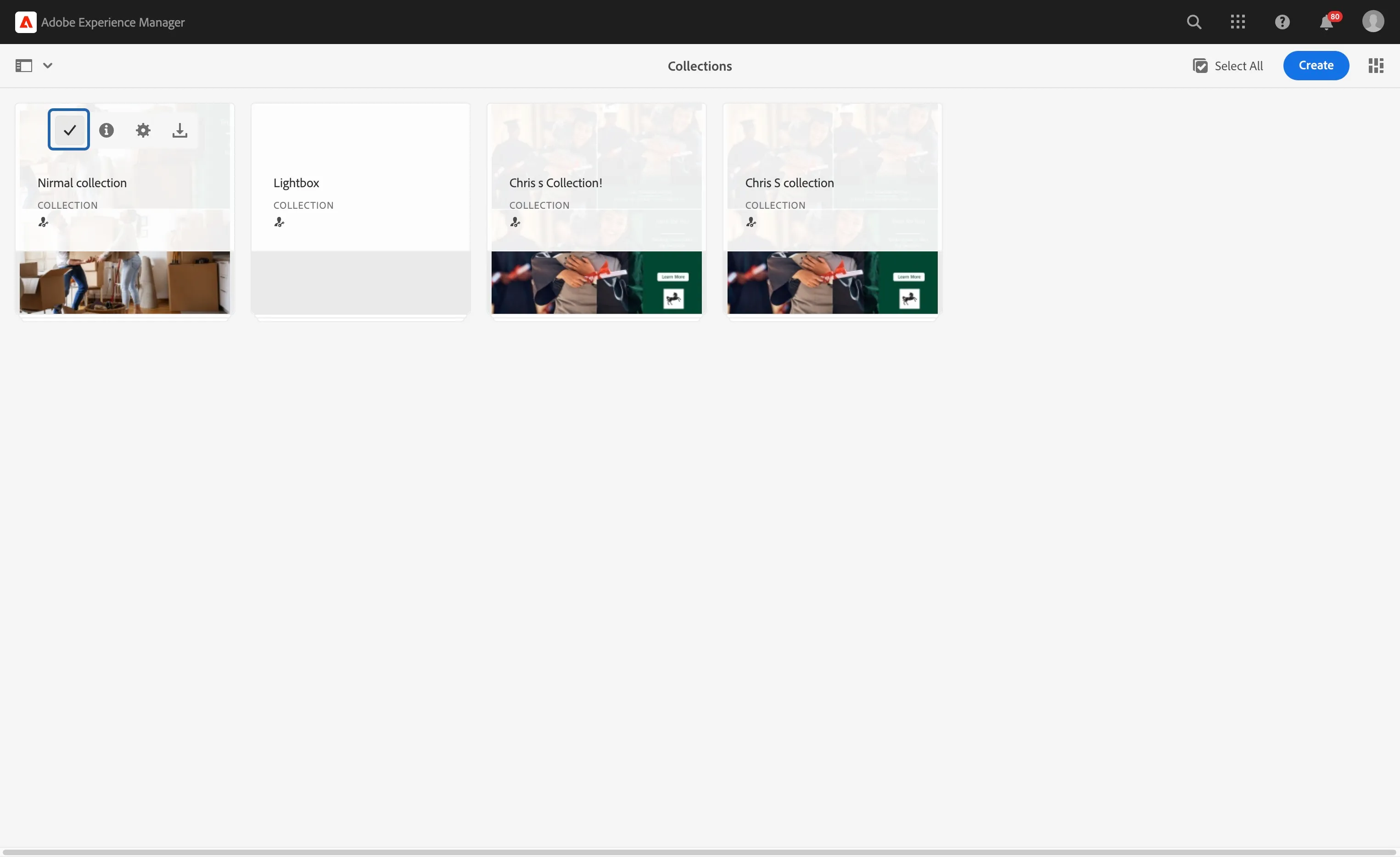Switch view using the card view icon
The width and height of the screenshot is (1400, 857).
tap(1376, 66)
